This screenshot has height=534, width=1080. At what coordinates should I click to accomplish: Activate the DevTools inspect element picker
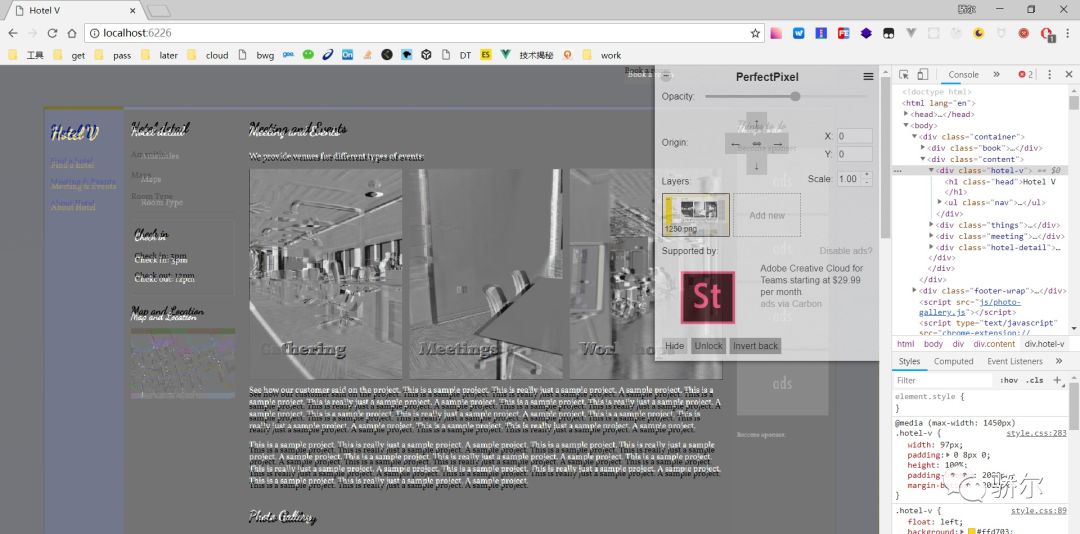tap(904, 74)
